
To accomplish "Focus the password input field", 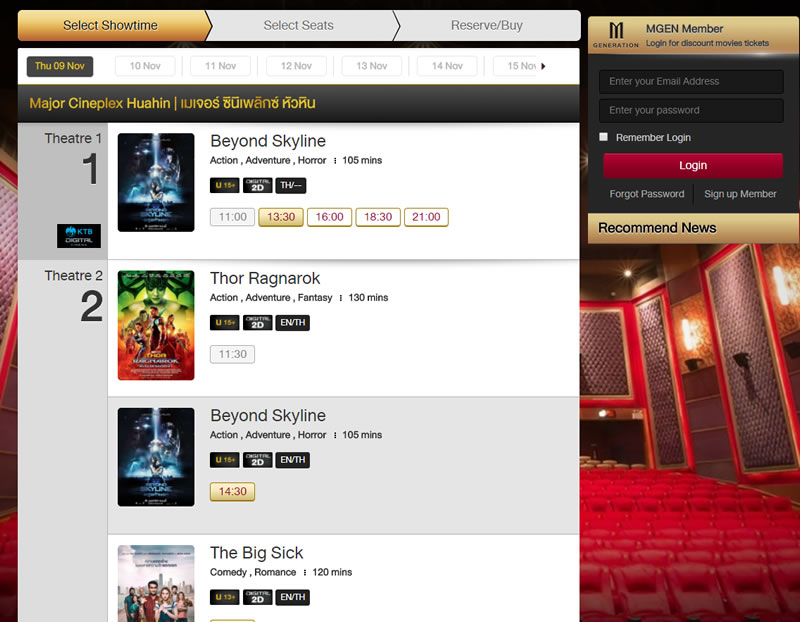I will [691, 110].
